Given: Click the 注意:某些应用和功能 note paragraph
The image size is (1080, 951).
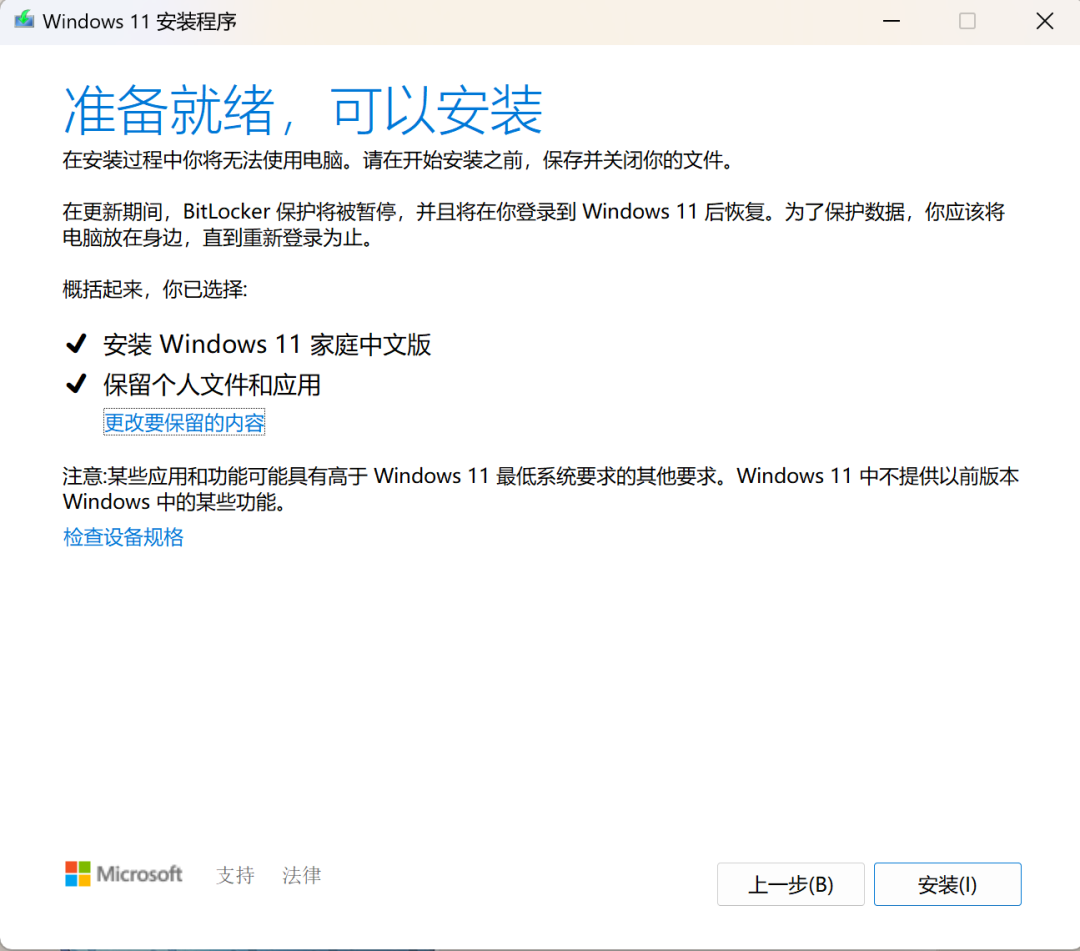Looking at the screenshot, I should point(541,489).
